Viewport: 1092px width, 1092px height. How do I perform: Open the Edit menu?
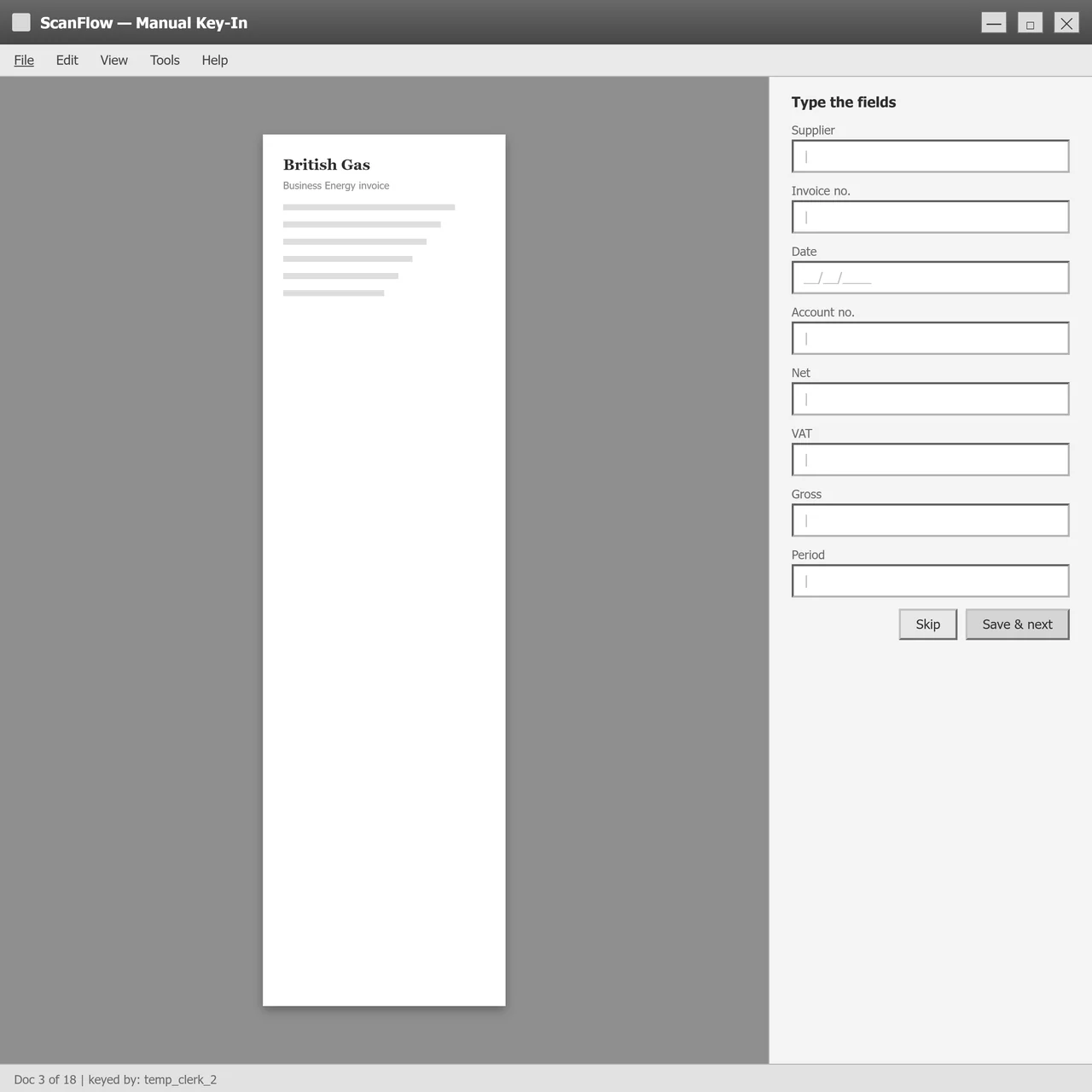[x=67, y=60]
